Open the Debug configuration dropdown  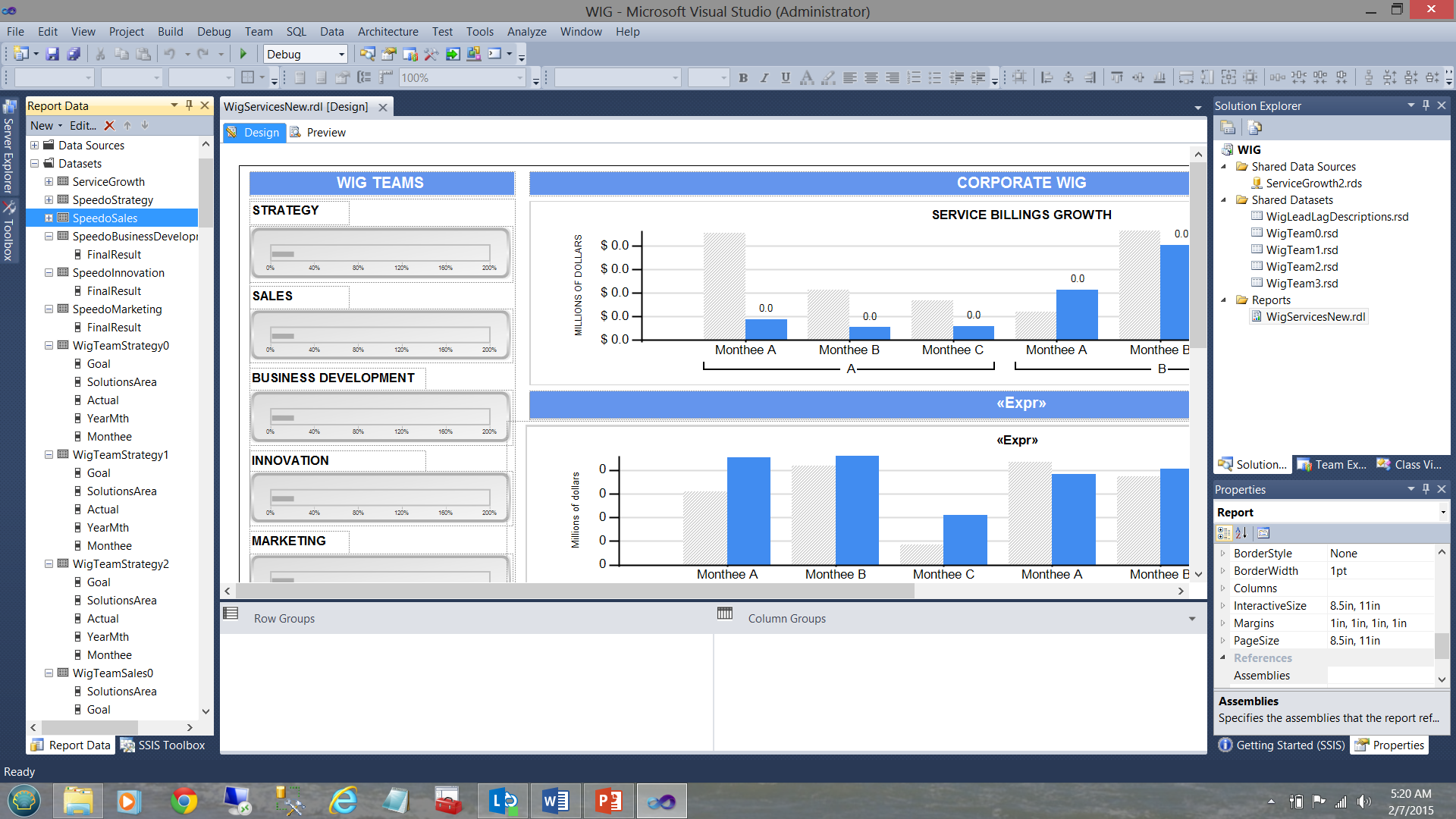[341, 54]
